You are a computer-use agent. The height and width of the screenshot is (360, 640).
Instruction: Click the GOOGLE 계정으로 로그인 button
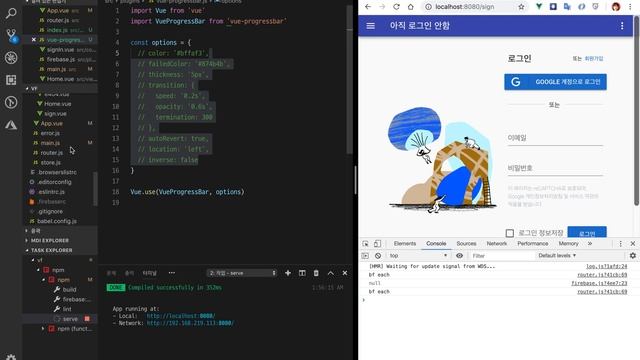[x=555, y=82]
